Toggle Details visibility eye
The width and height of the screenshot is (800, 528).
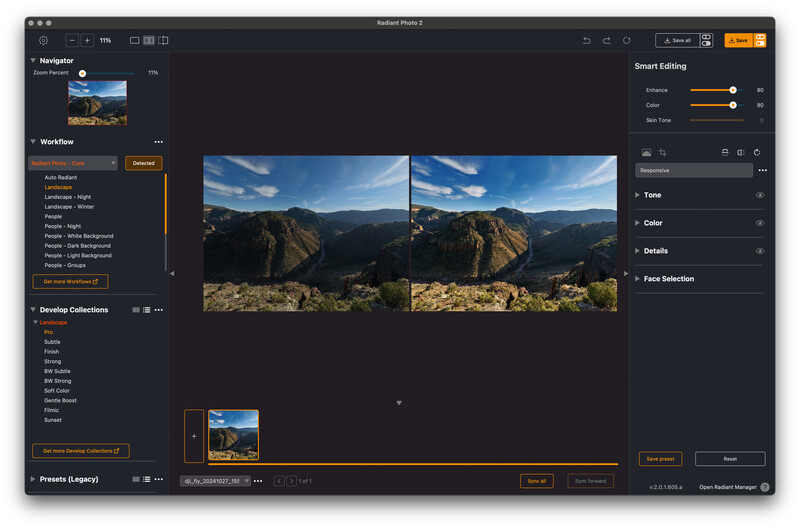[760, 251]
